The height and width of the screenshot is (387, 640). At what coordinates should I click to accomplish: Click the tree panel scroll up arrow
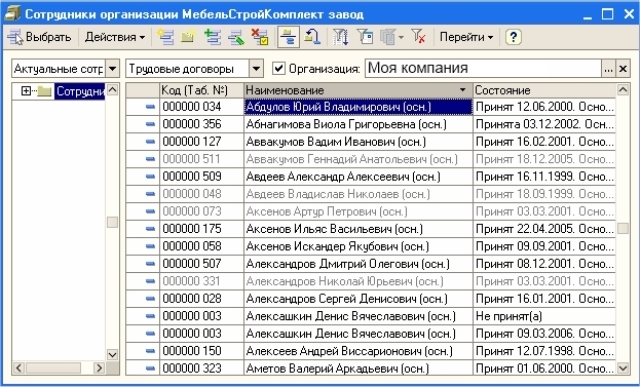click(x=112, y=89)
